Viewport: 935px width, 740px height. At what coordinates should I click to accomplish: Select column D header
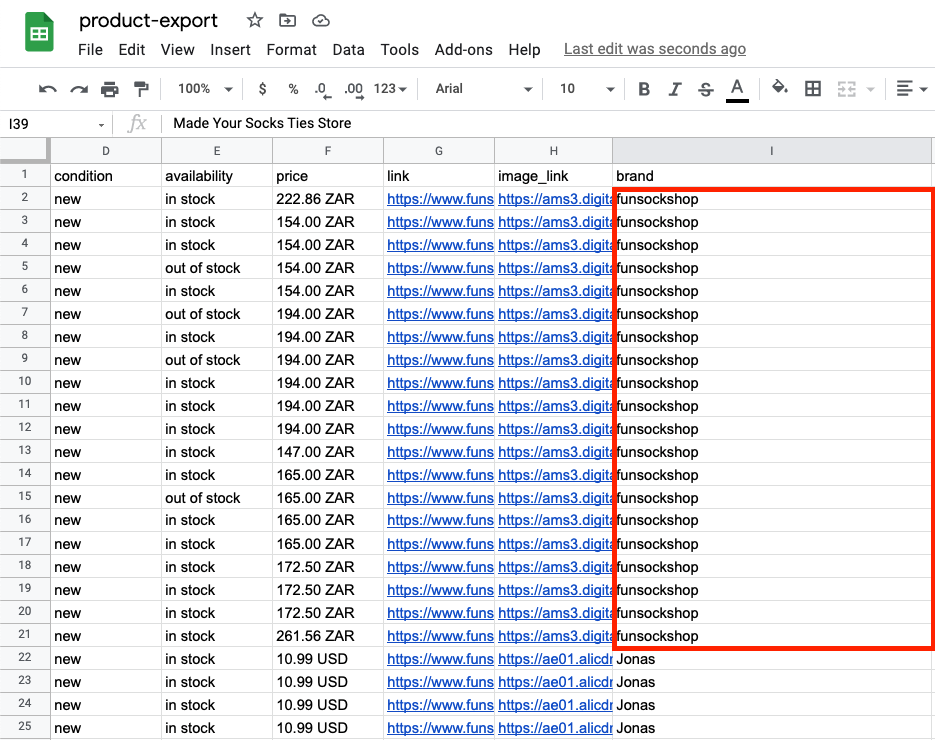[x=106, y=151]
